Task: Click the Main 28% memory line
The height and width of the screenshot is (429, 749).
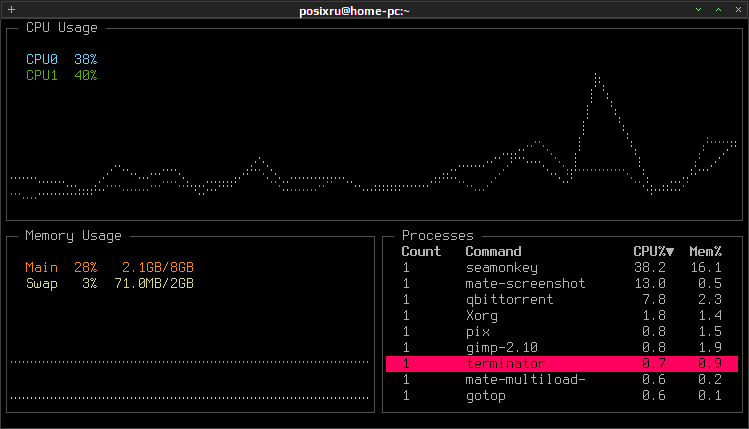Action: pyautogui.click(x=109, y=268)
